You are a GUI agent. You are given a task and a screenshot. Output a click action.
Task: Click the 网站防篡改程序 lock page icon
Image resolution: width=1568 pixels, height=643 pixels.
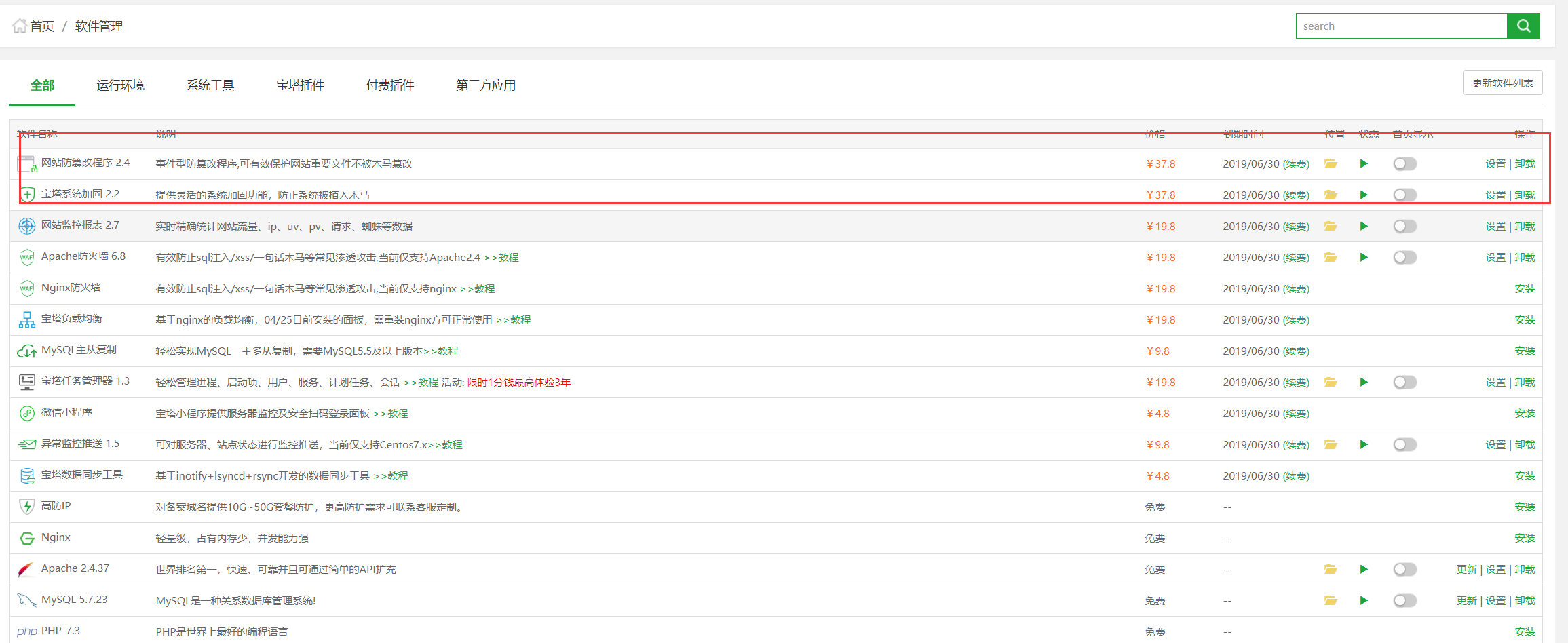(27, 164)
